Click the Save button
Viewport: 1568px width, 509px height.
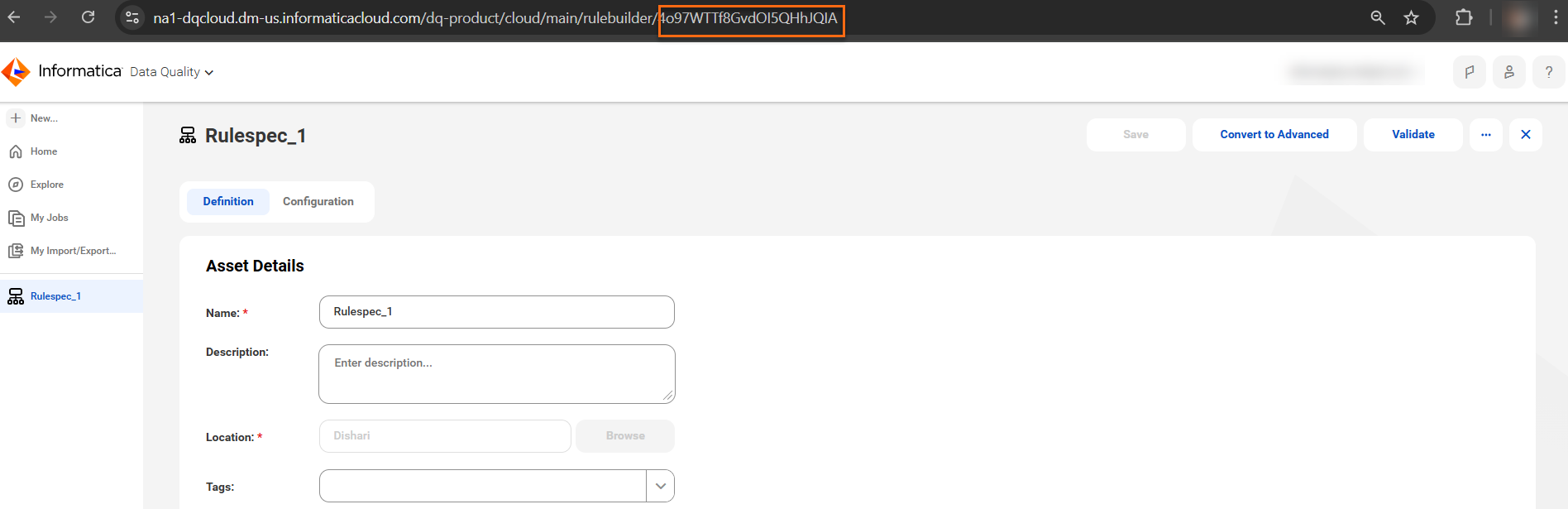(x=1135, y=134)
